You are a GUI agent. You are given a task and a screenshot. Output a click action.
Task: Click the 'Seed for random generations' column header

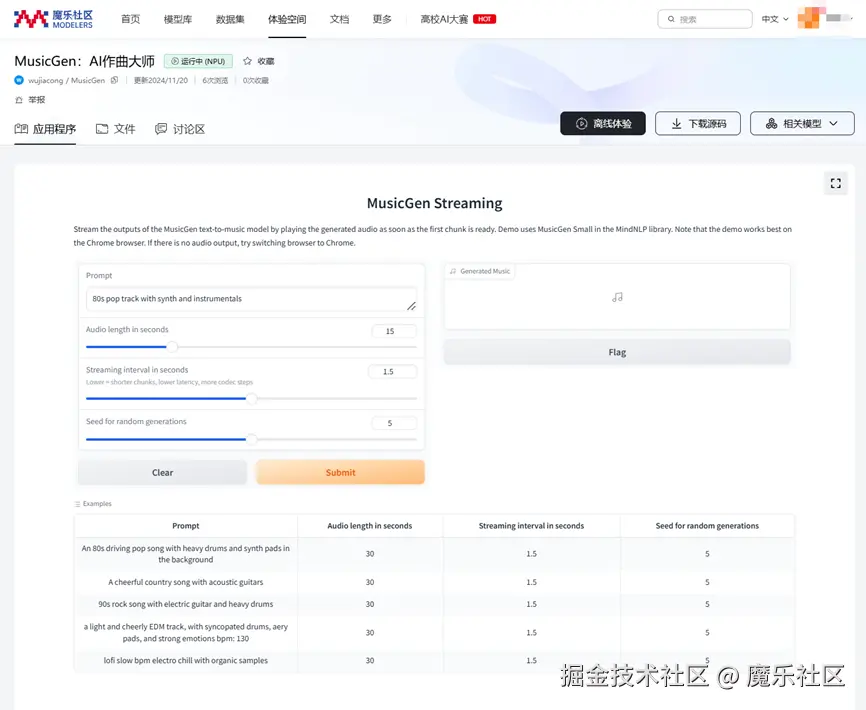(x=707, y=526)
